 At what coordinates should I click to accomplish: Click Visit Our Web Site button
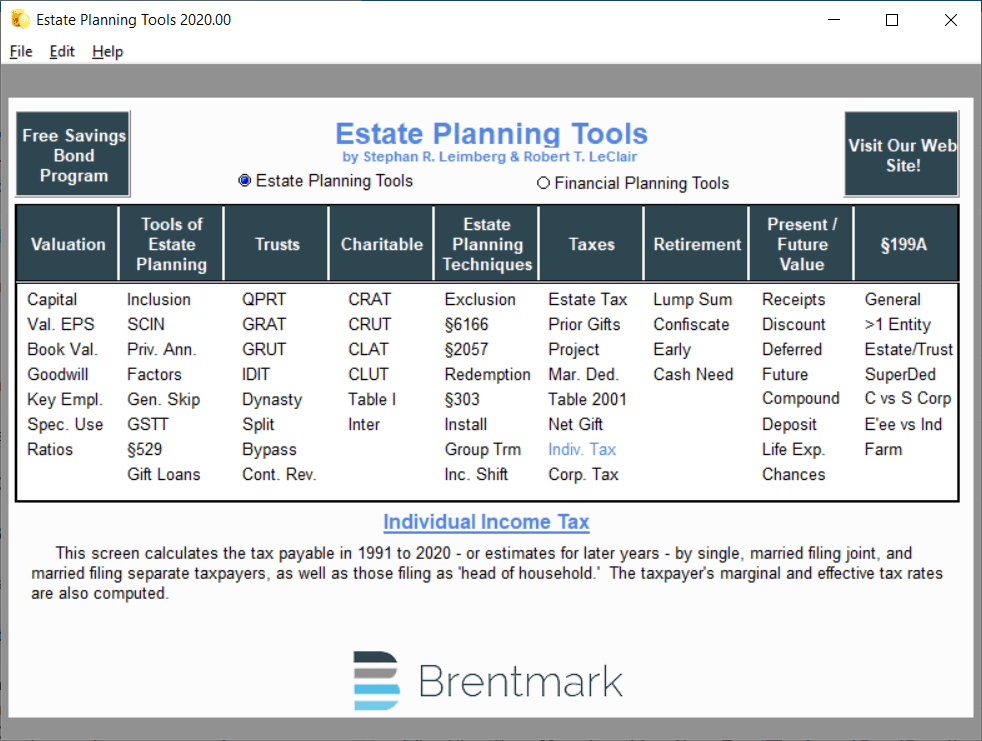(901, 154)
